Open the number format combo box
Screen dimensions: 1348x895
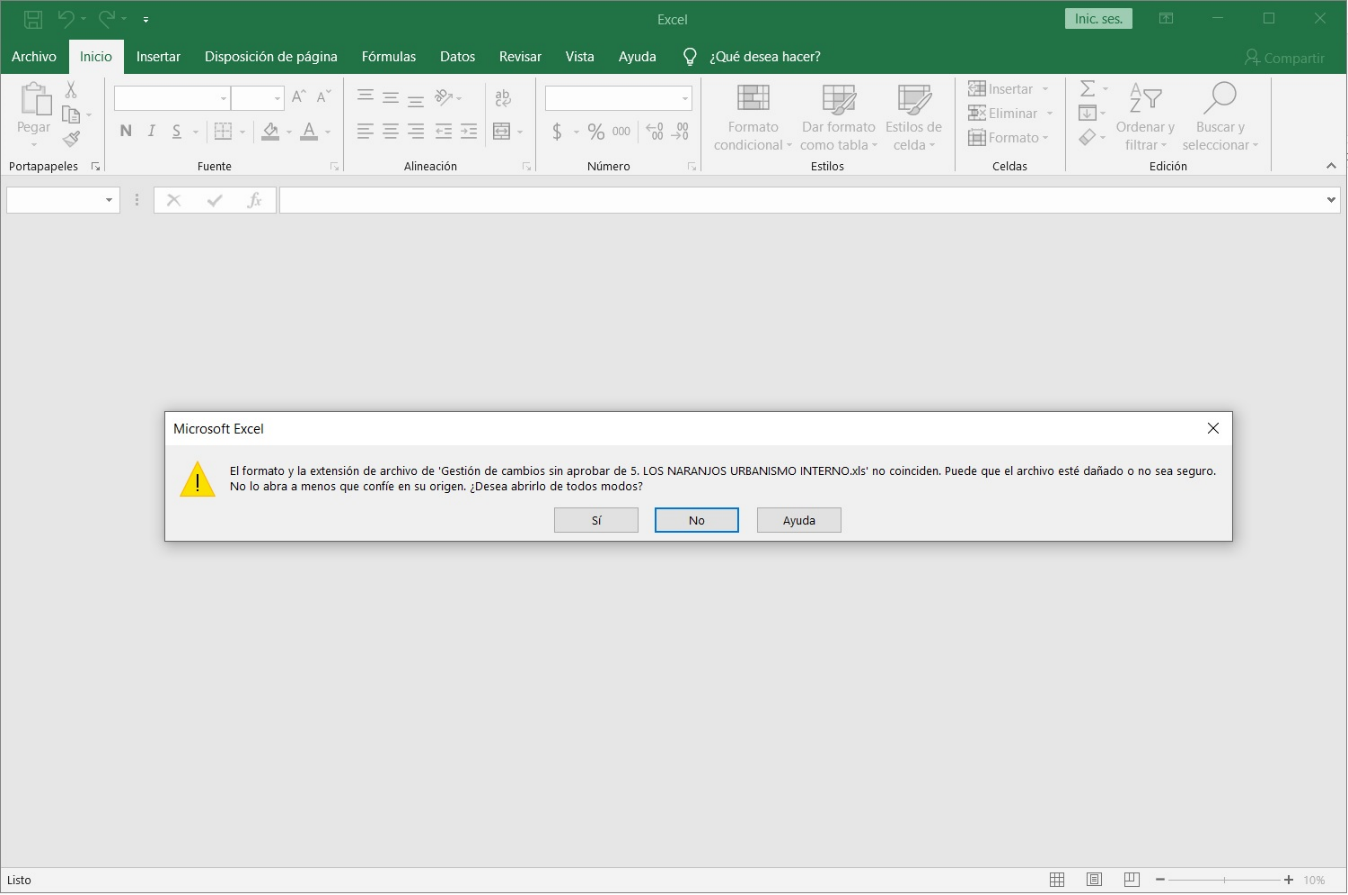[x=618, y=98]
